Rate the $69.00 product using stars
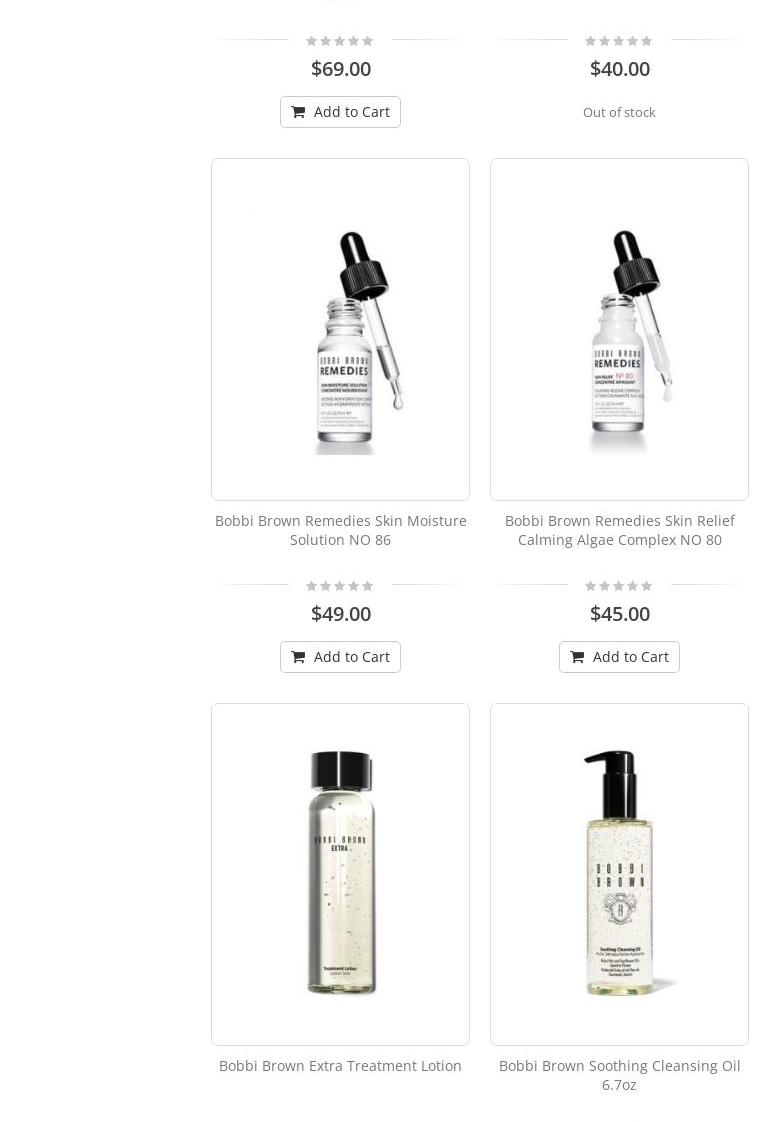This screenshot has width=774, height=1122. (x=340, y=41)
